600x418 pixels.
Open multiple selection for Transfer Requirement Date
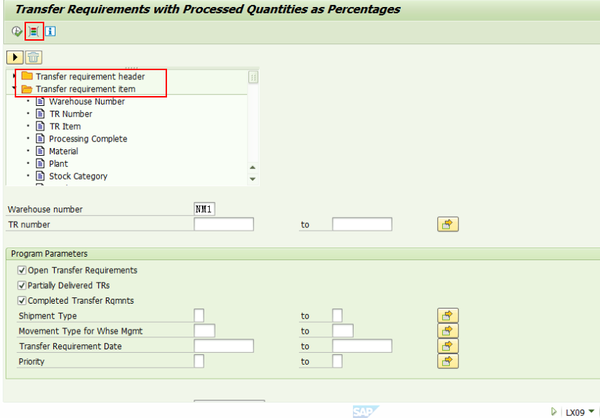448,346
